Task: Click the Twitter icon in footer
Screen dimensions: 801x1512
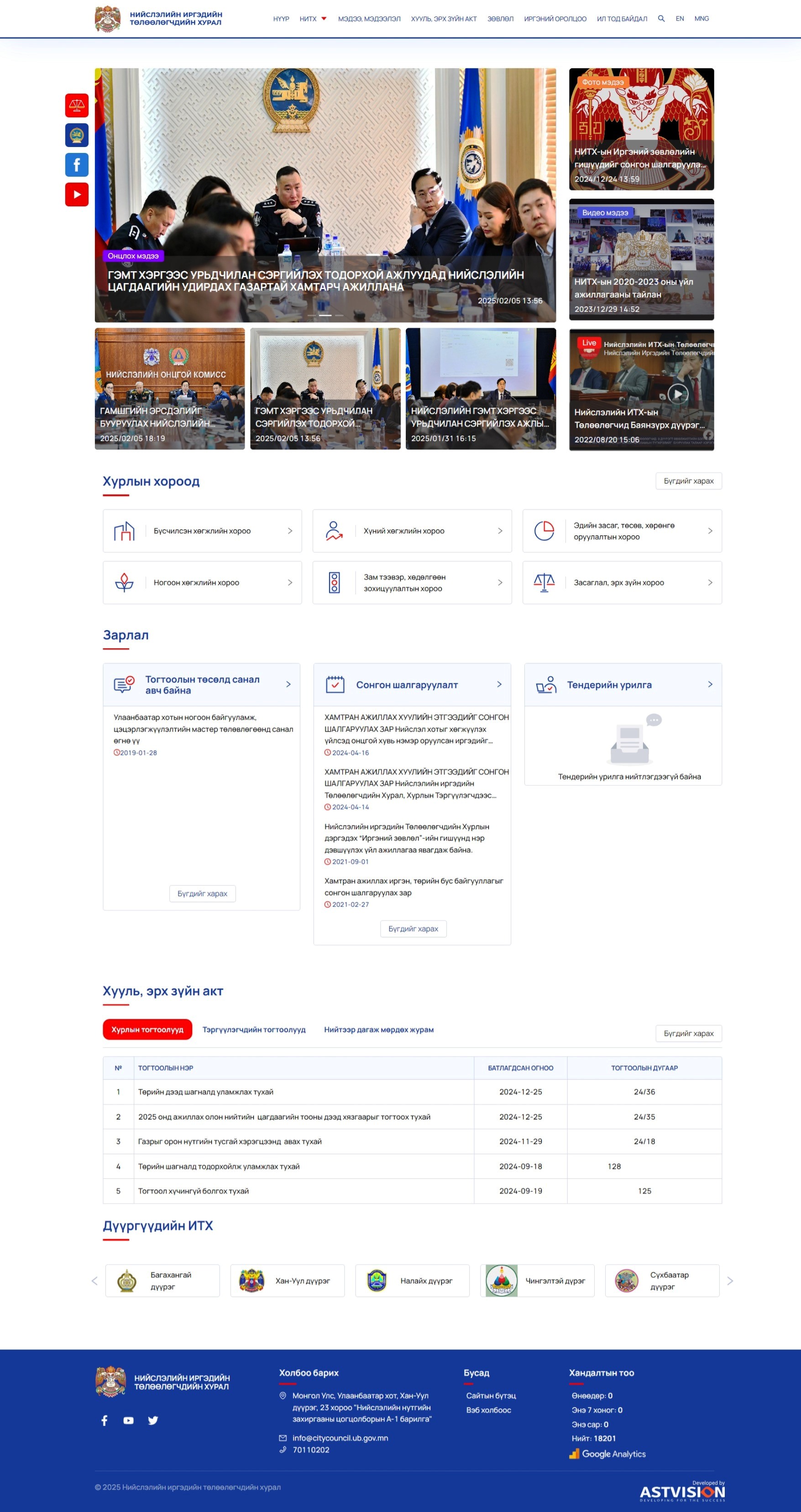Action: pyautogui.click(x=153, y=1420)
